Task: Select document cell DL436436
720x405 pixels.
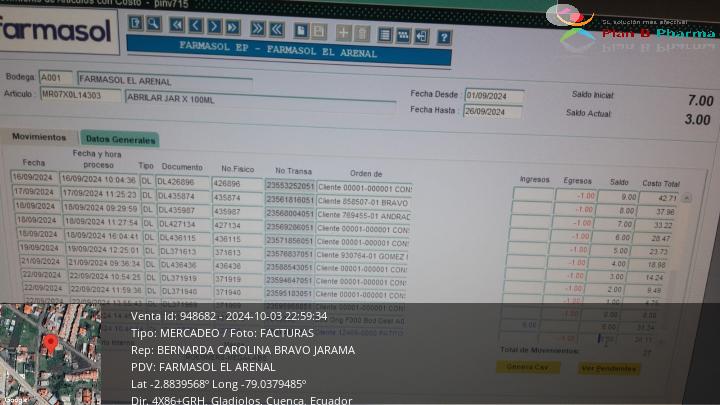Action: (186, 265)
